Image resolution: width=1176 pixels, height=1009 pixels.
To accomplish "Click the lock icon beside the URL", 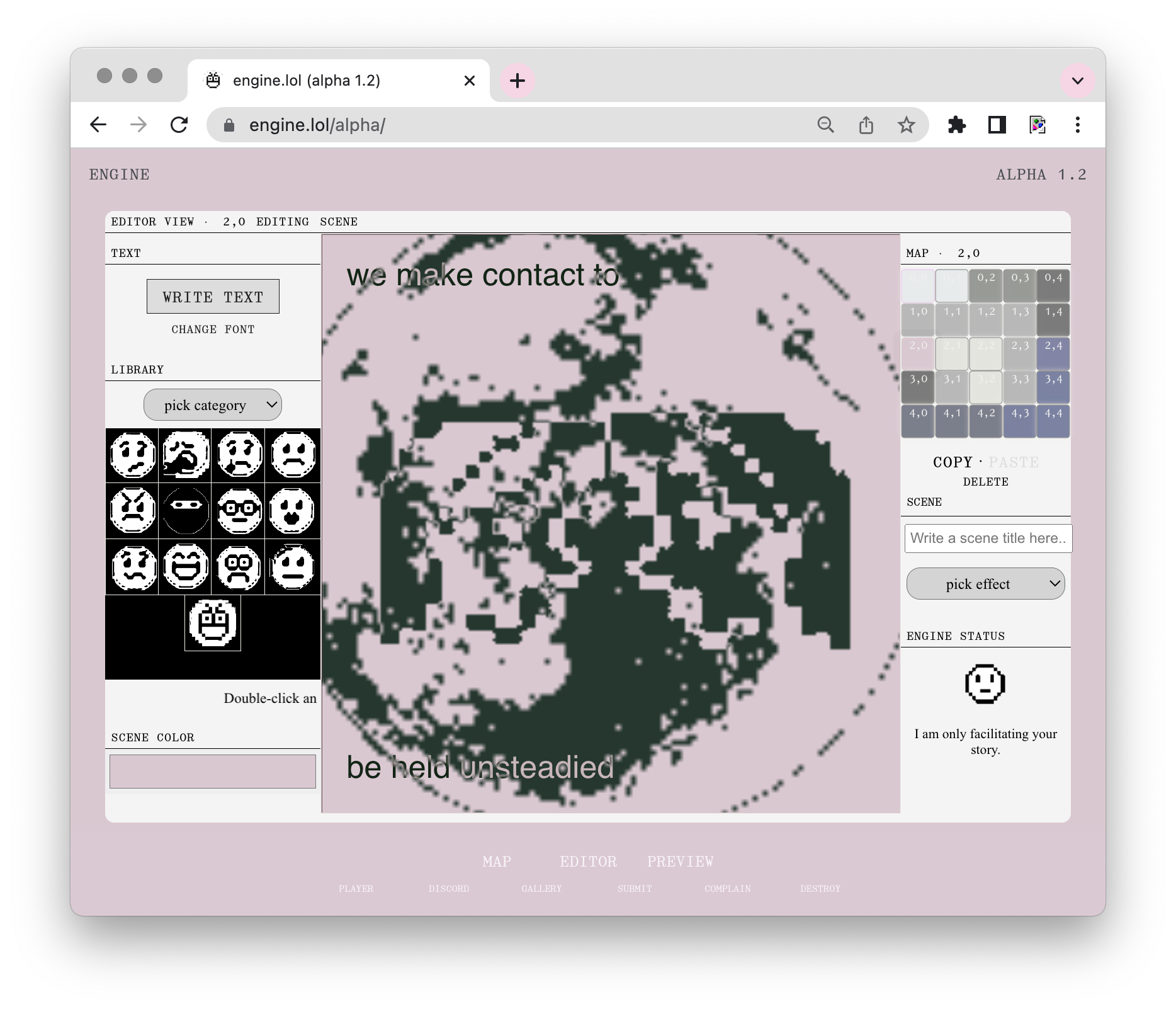I will tap(229, 125).
